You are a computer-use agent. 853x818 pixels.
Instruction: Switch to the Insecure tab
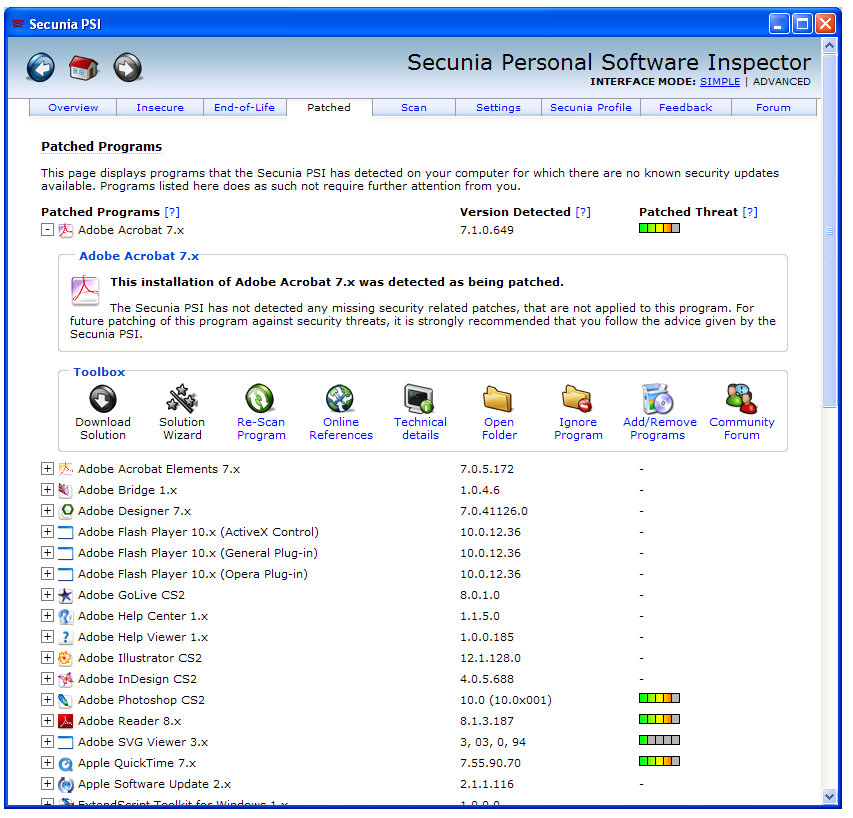click(160, 108)
